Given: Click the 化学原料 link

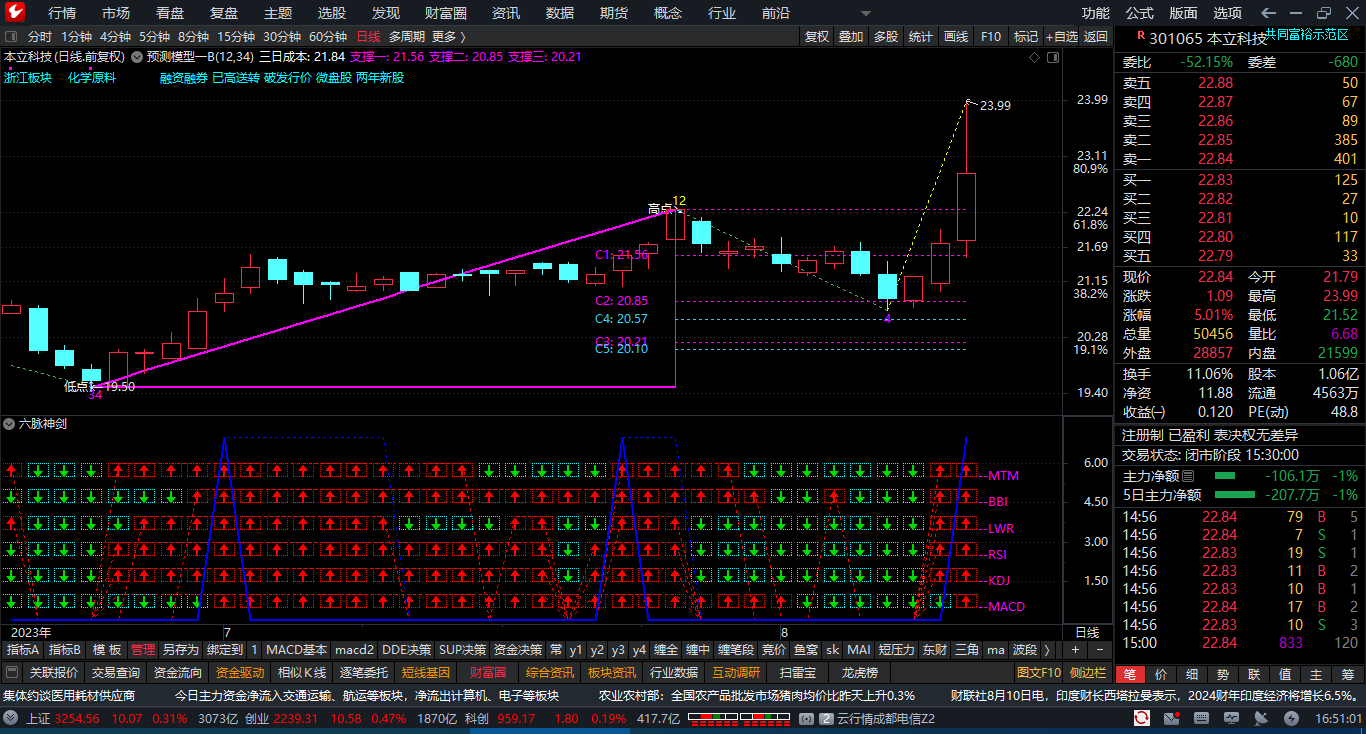Looking at the screenshot, I should (x=92, y=77).
